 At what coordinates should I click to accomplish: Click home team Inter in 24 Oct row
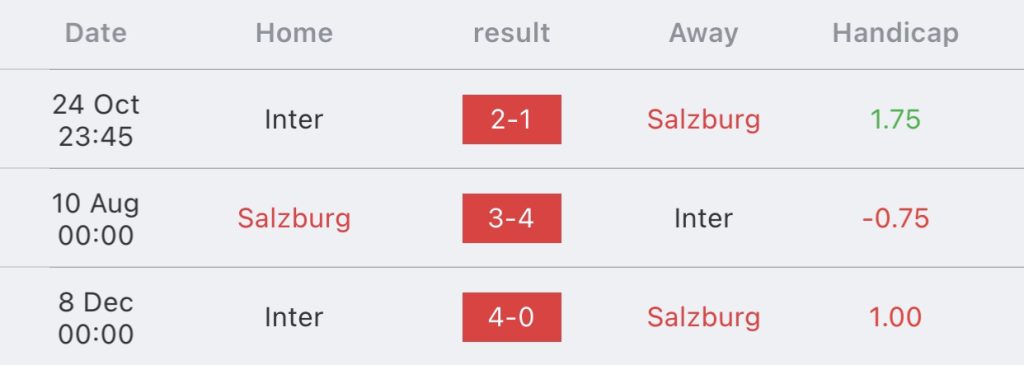294,119
